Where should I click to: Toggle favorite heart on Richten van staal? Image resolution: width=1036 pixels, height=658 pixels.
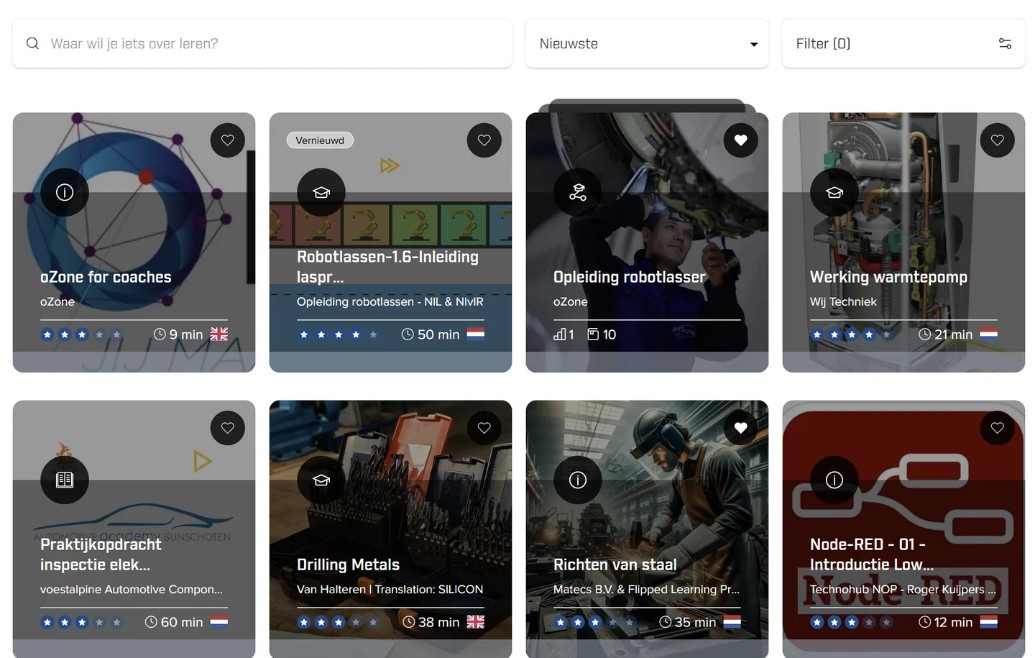pos(740,428)
